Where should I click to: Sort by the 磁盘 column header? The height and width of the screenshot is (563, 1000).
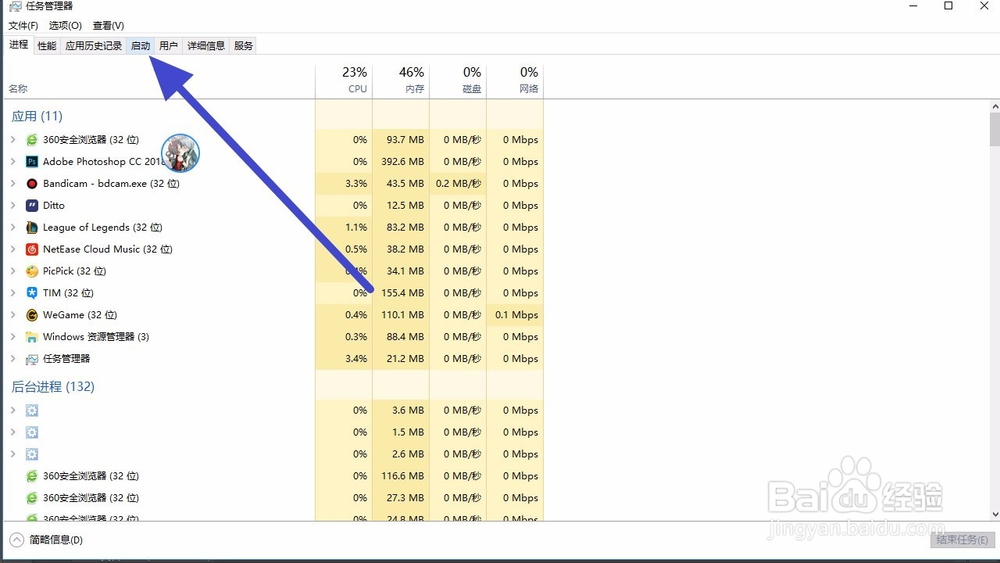point(458,81)
